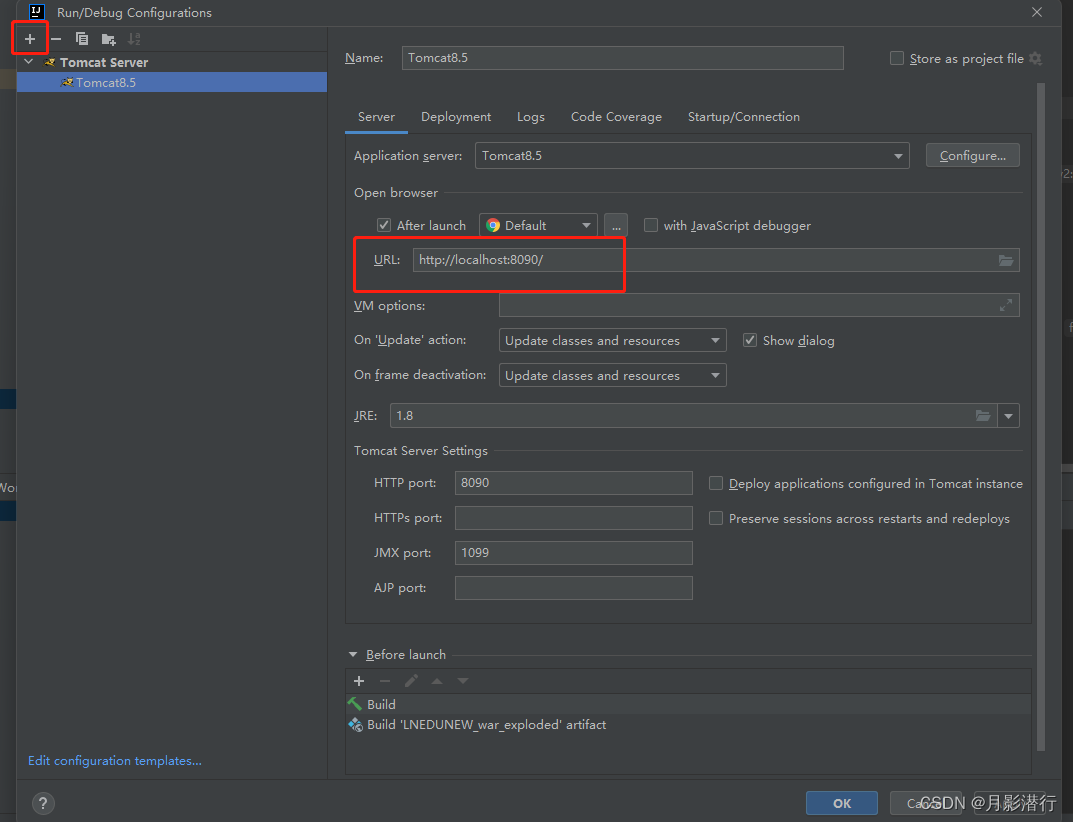Click the HTTPs port field

[x=573, y=518]
